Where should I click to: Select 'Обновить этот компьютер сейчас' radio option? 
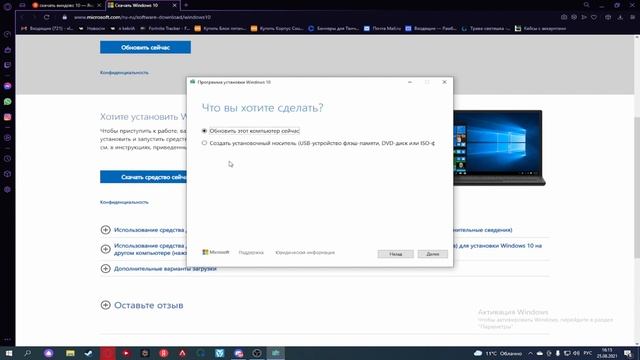[204, 131]
